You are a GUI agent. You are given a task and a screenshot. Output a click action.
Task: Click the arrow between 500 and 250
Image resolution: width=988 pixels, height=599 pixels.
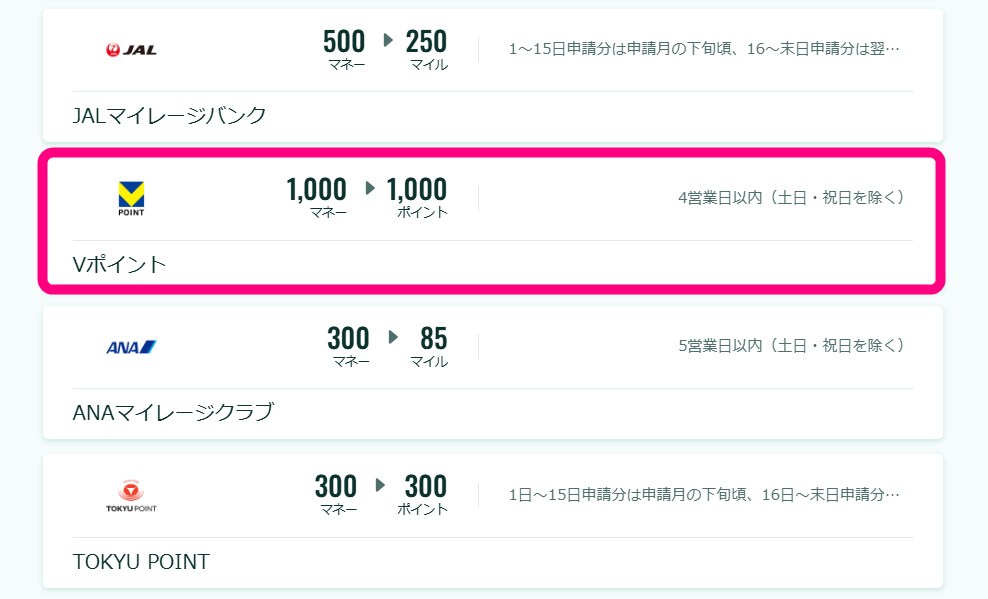(x=388, y=40)
